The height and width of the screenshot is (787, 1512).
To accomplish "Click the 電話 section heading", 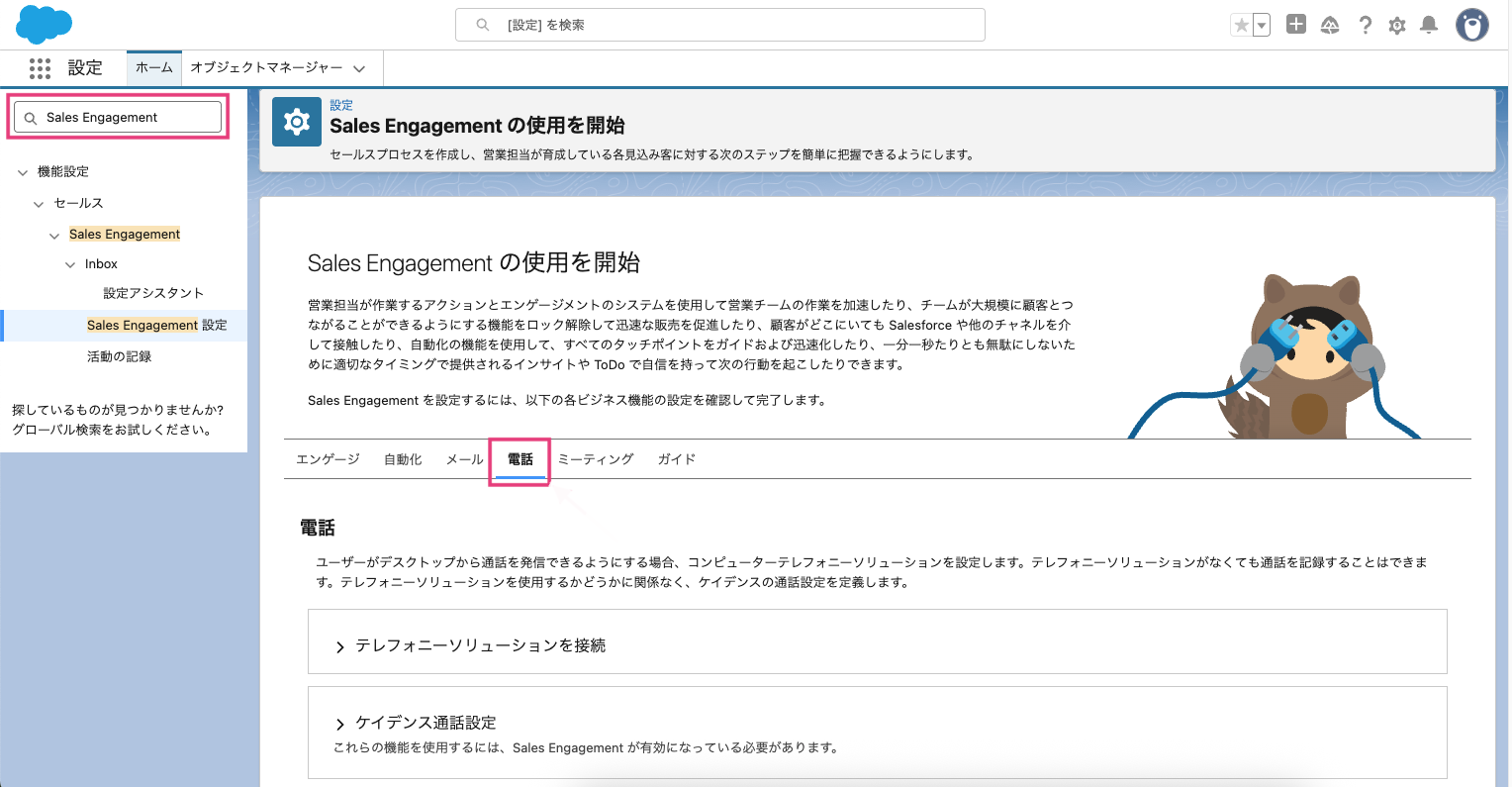I will pos(318,528).
